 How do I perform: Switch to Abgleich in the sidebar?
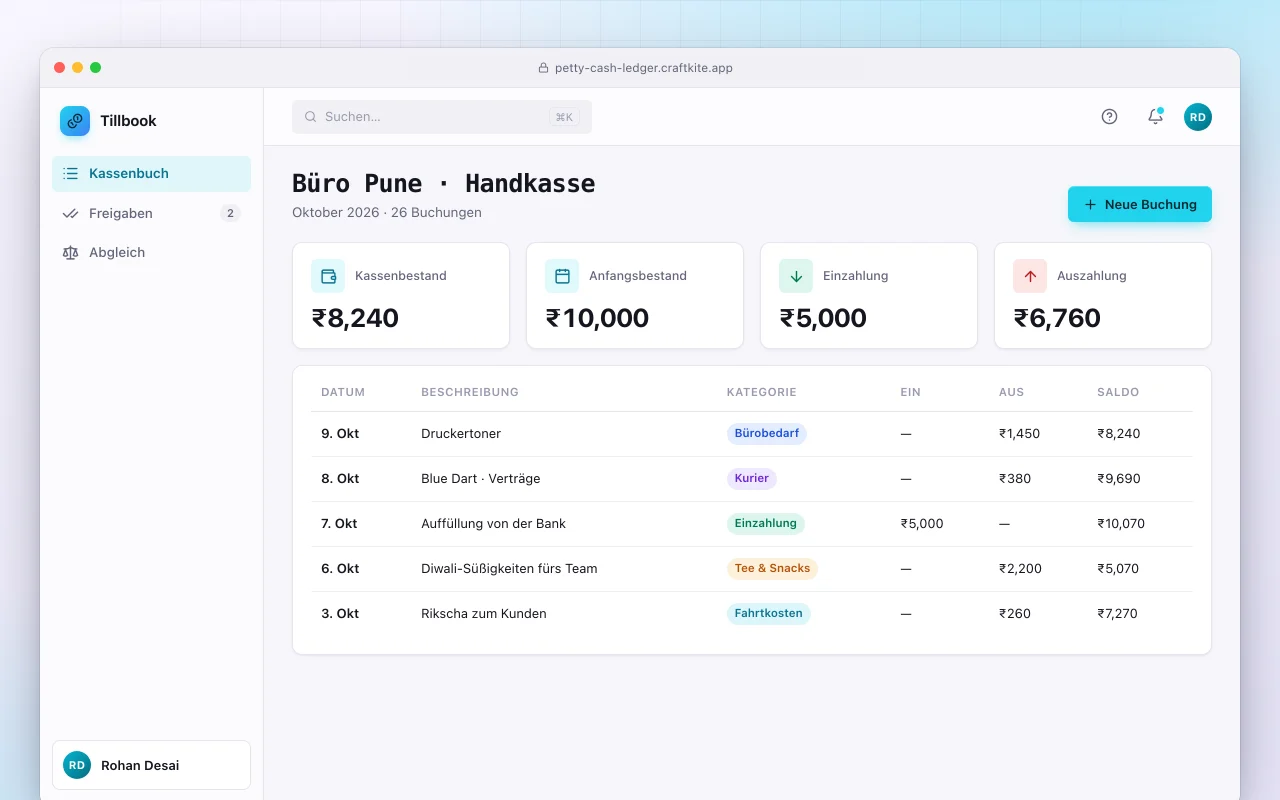tap(151, 253)
